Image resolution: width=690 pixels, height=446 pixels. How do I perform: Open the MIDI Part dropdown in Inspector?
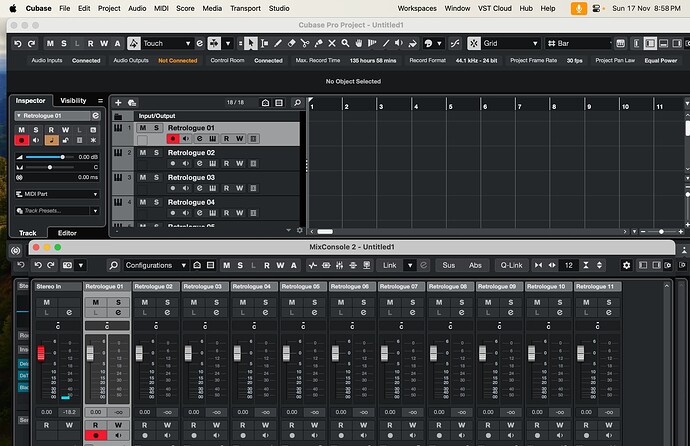click(57, 194)
